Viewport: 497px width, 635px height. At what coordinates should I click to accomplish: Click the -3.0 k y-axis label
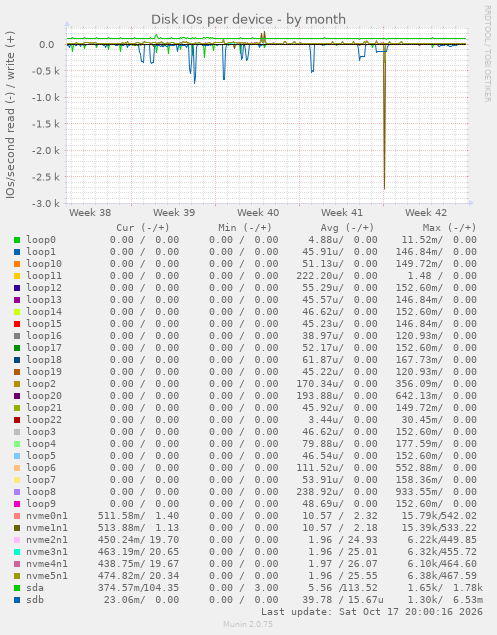click(x=46, y=203)
